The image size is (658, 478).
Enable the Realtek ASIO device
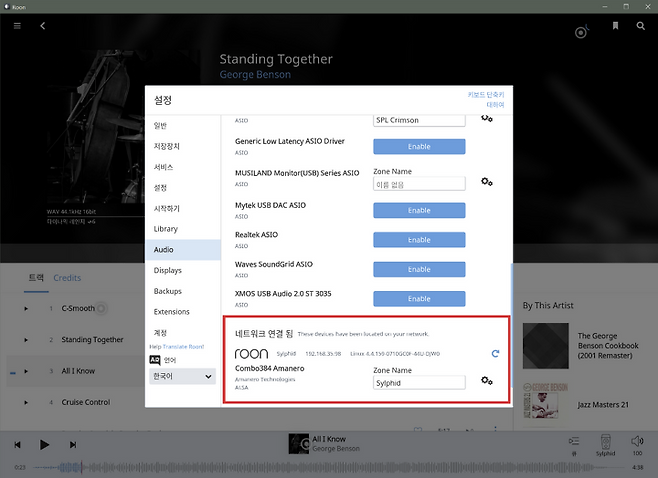419,240
